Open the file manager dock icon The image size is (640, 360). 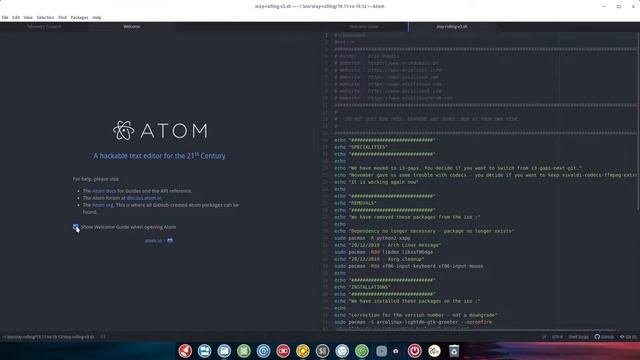224,351
